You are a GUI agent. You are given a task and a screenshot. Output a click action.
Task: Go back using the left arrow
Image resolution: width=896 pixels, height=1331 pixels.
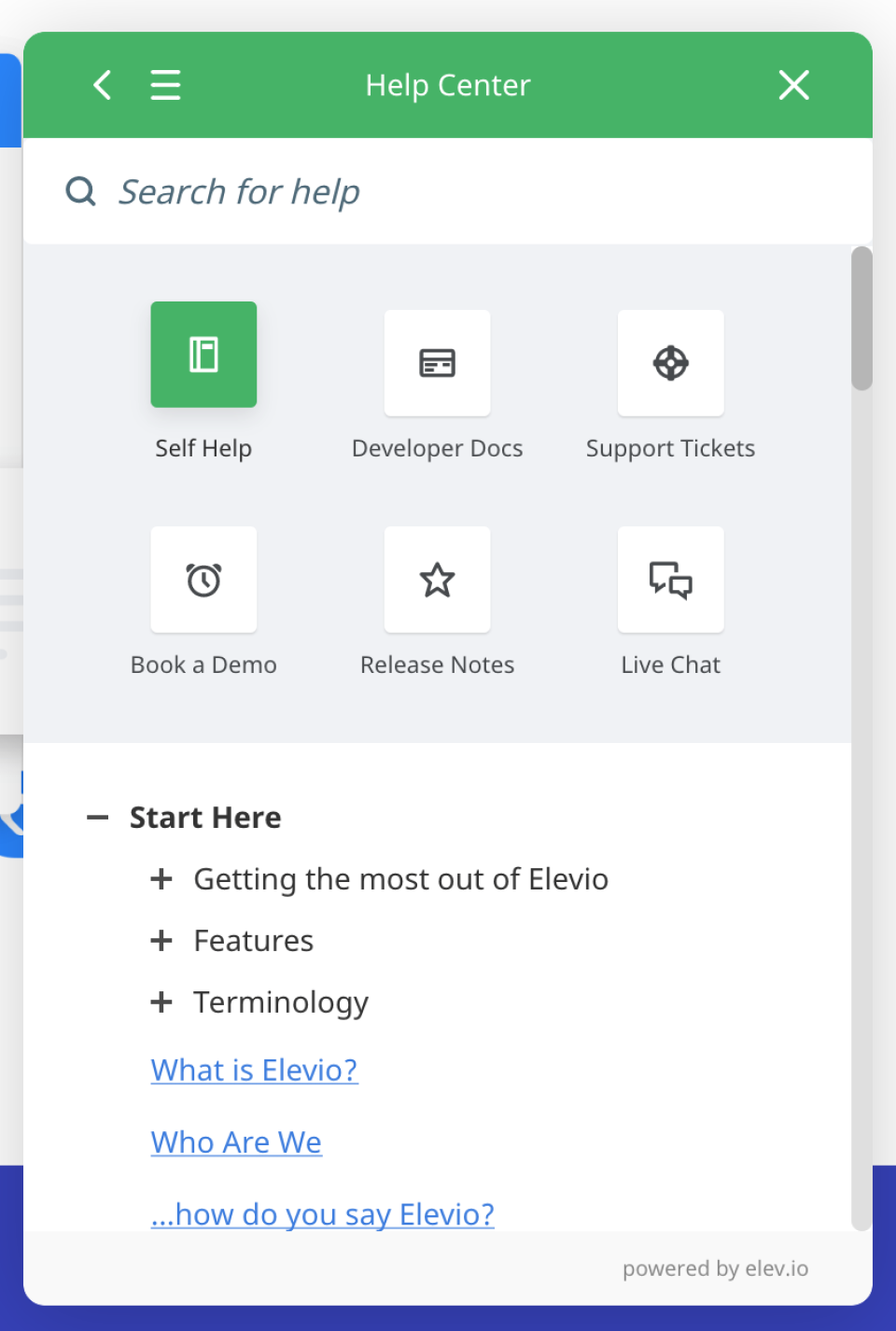[102, 85]
